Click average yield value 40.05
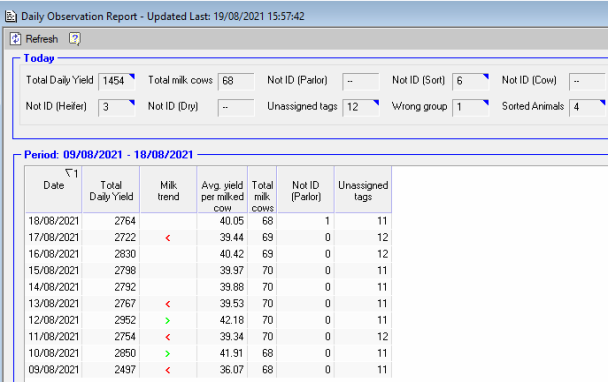The image size is (608, 382). (x=231, y=221)
